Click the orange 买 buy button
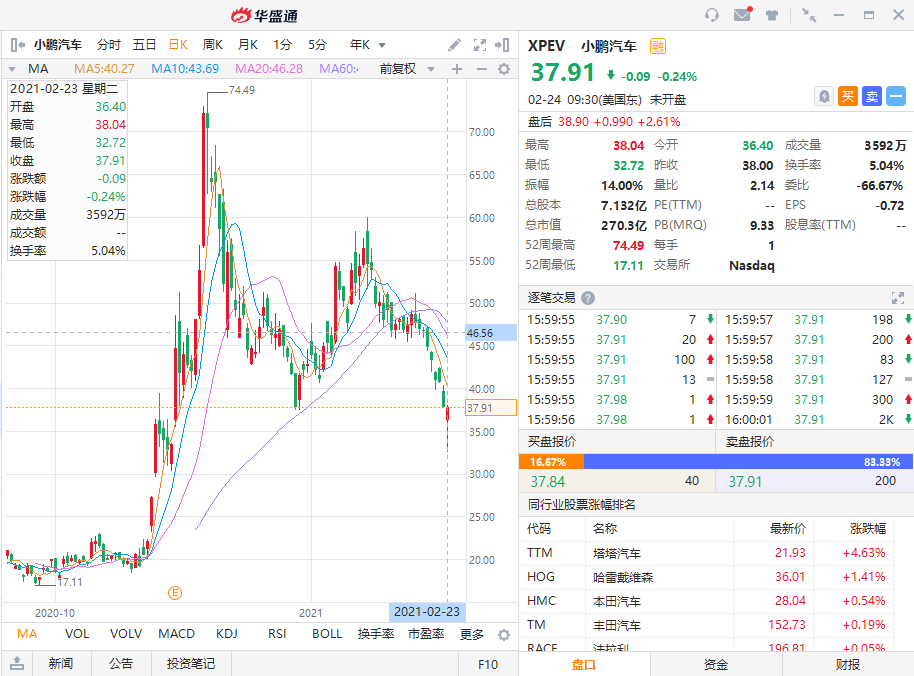914x676 pixels. click(x=848, y=96)
